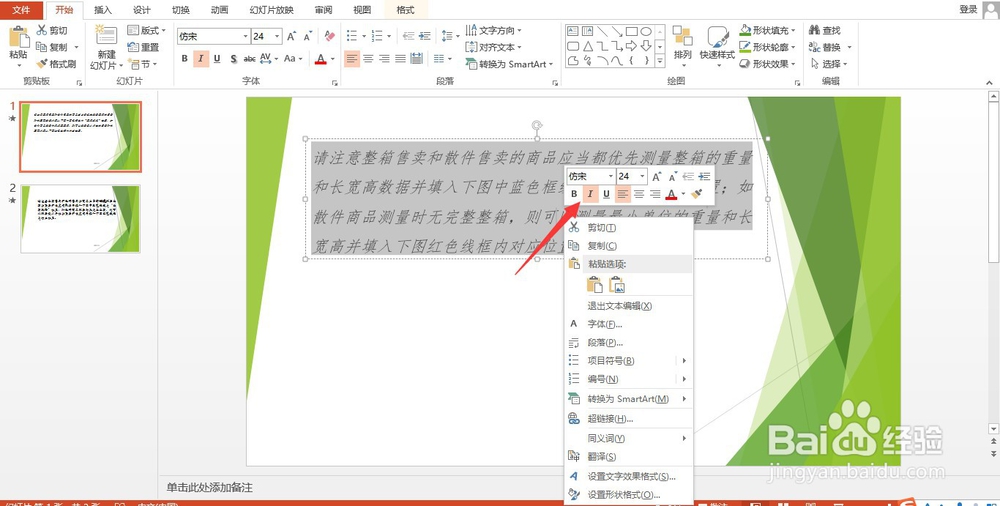Clear all formatting with the ribbon eraser icon

coord(329,36)
